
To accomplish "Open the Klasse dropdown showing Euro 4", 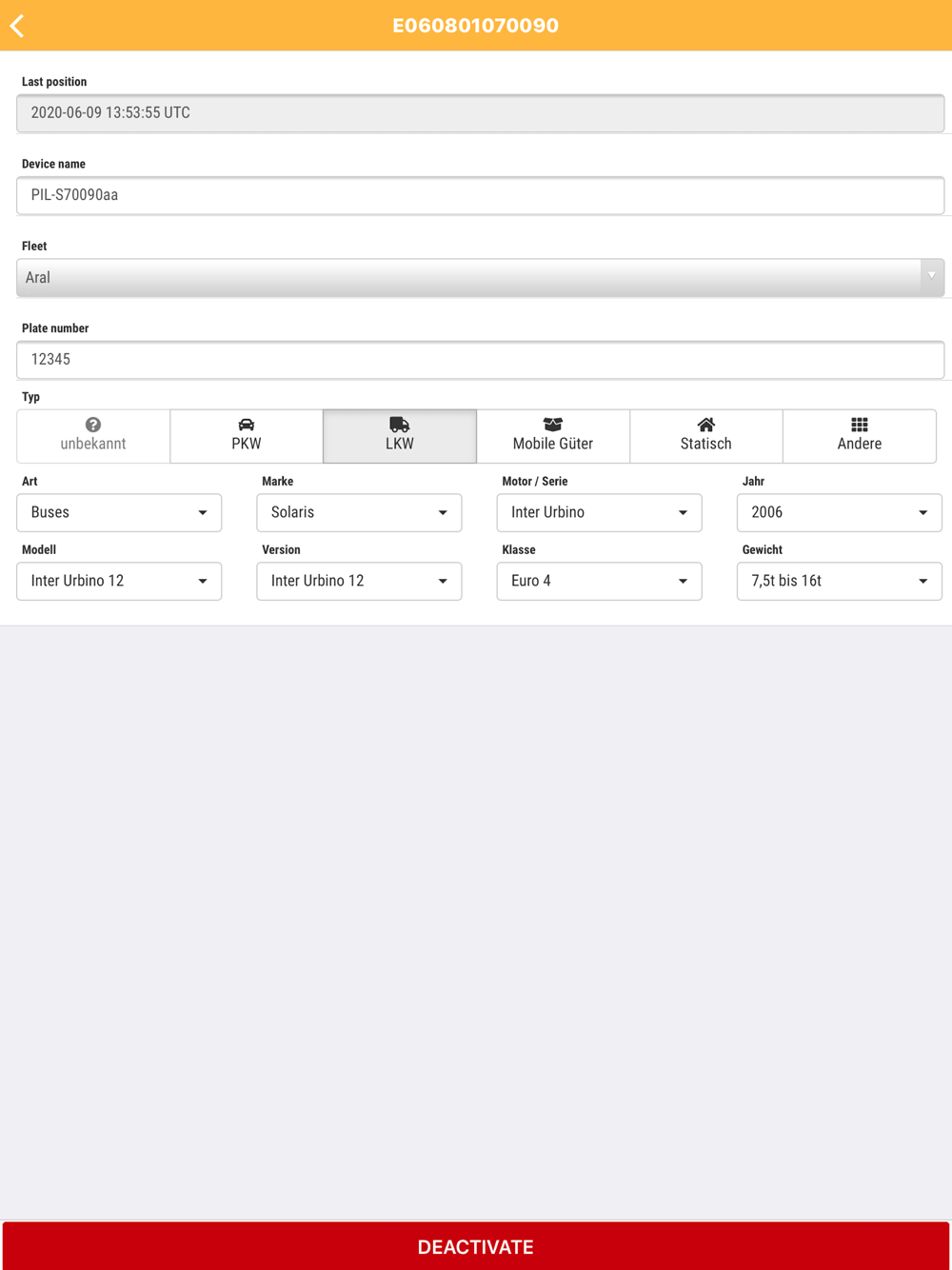I will point(599,581).
